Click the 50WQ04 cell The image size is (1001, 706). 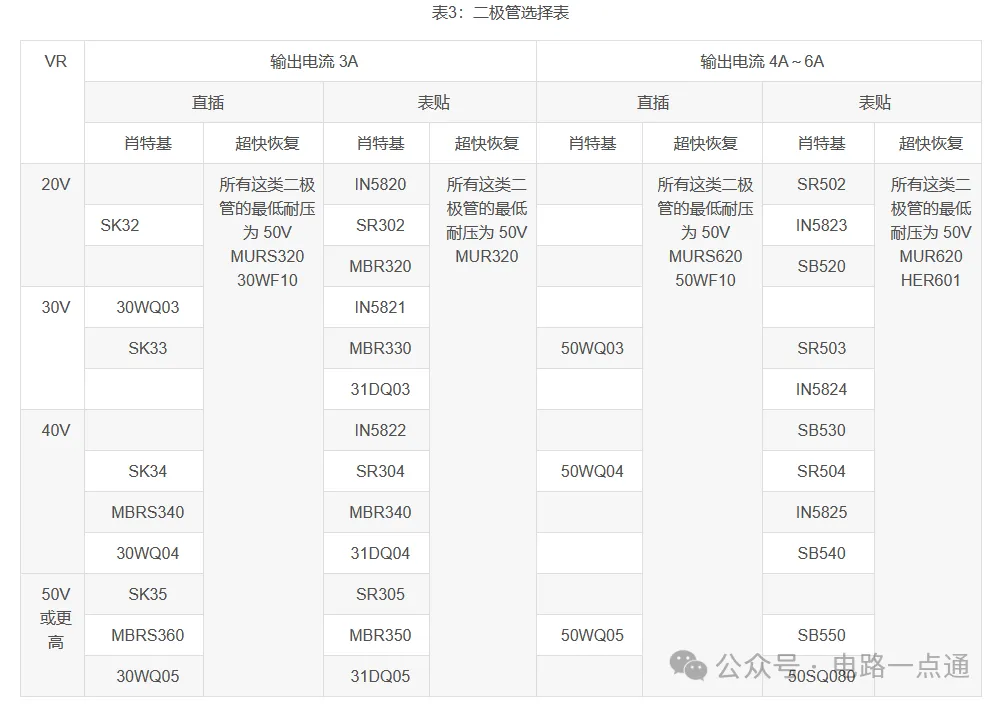pyautogui.click(x=590, y=471)
